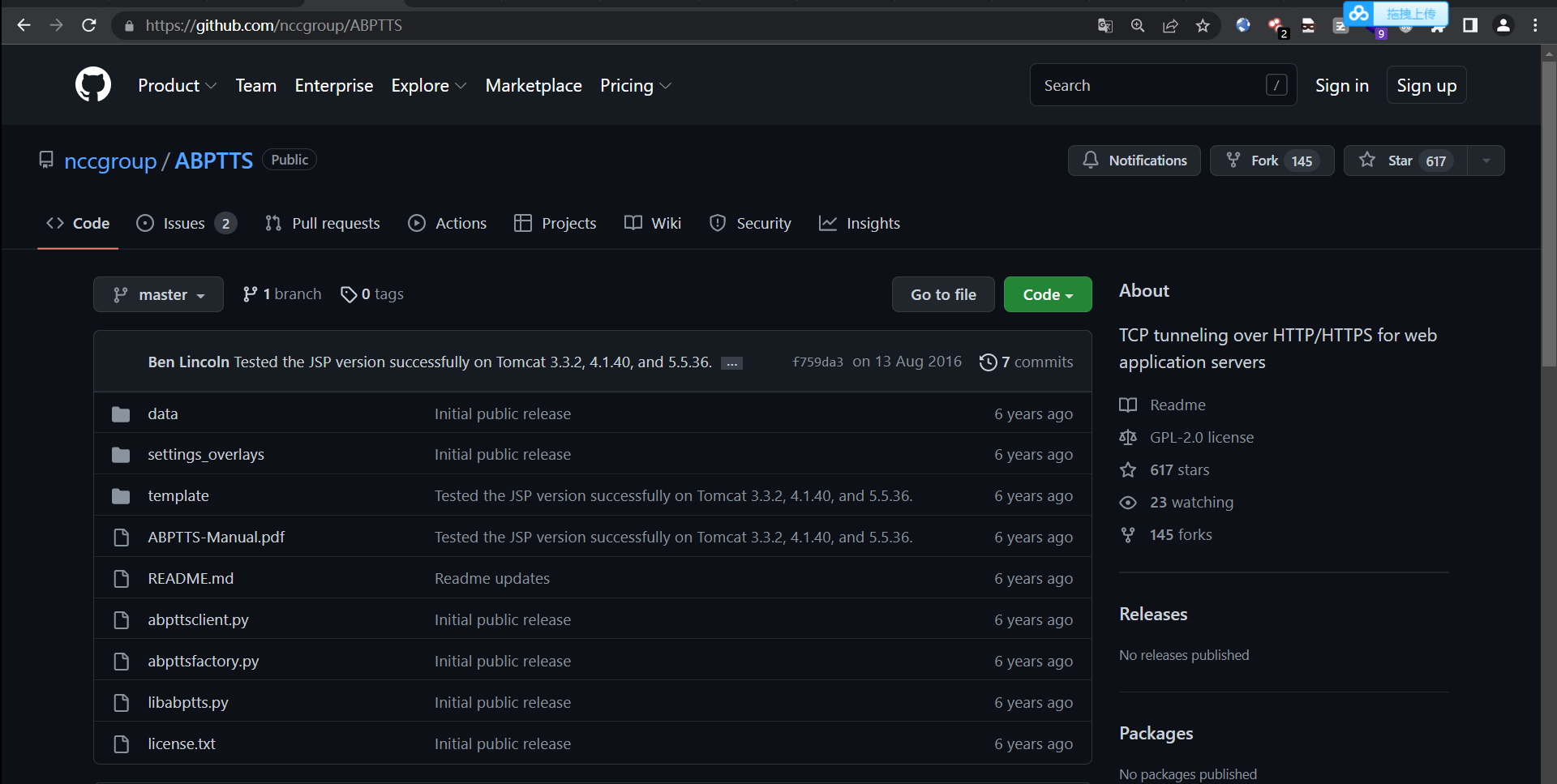Click the scale icon next to GPL-2.0 license
The height and width of the screenshot is (784, 1557).
pos(1128,438)
